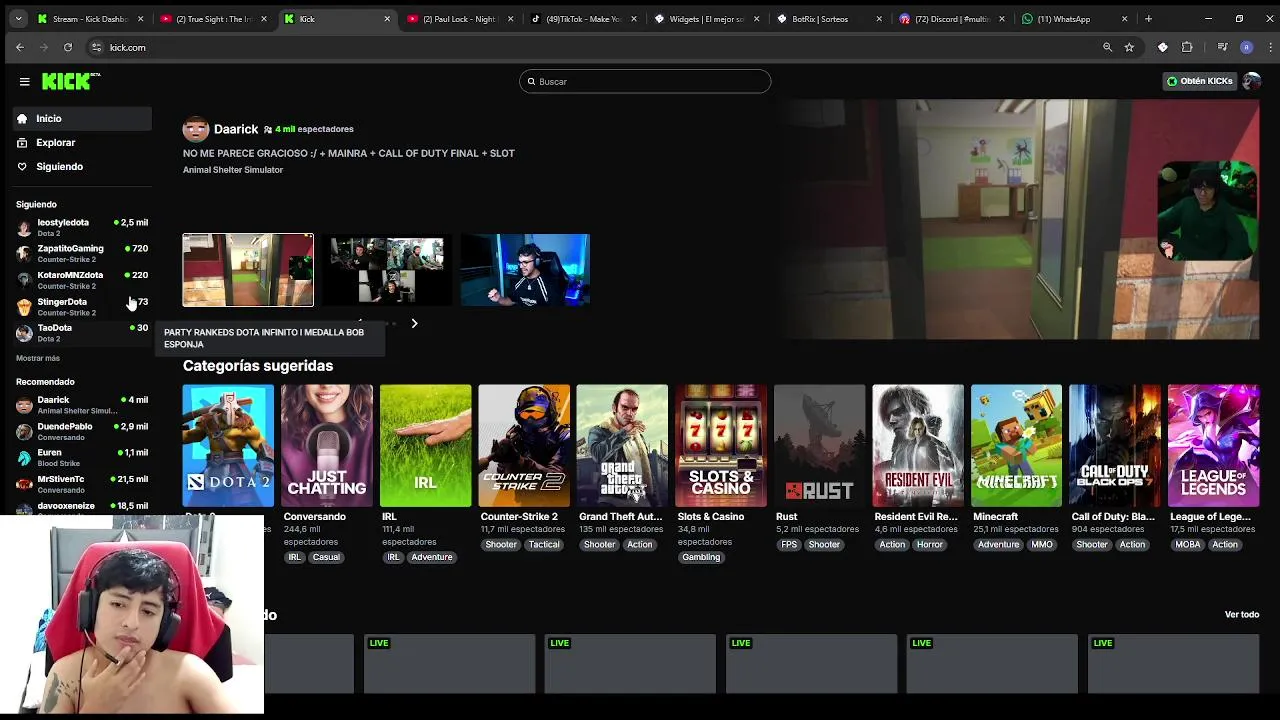
Task: Select the second featured stream thumbnail
Action: 387,270
